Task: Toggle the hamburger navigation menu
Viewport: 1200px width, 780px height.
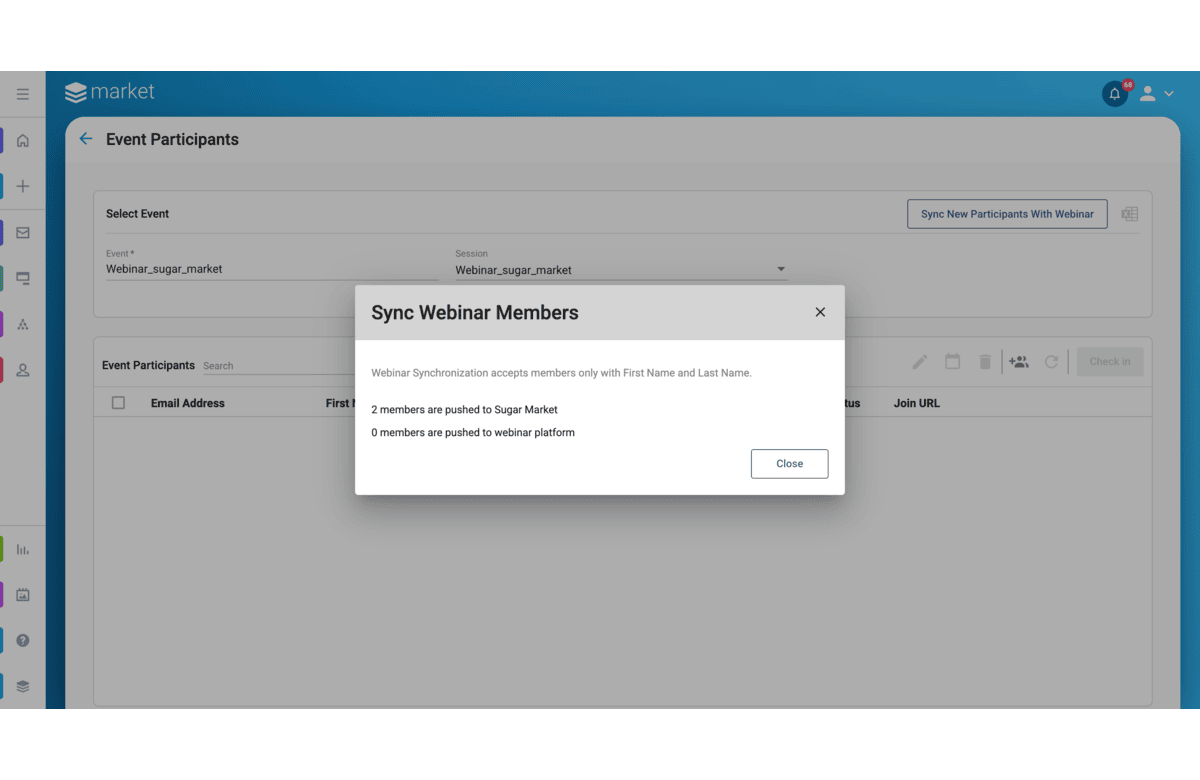Action: click(x=23, y=94)
